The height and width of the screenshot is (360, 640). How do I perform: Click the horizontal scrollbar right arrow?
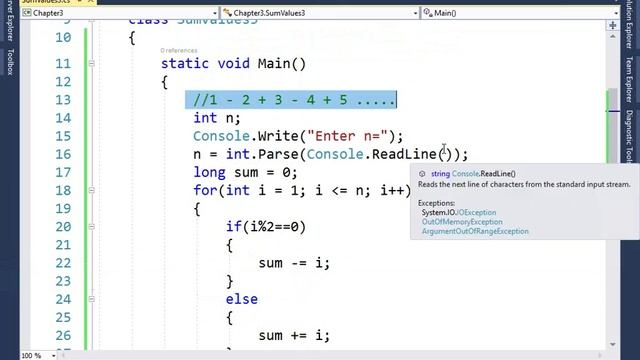[600, 356]
